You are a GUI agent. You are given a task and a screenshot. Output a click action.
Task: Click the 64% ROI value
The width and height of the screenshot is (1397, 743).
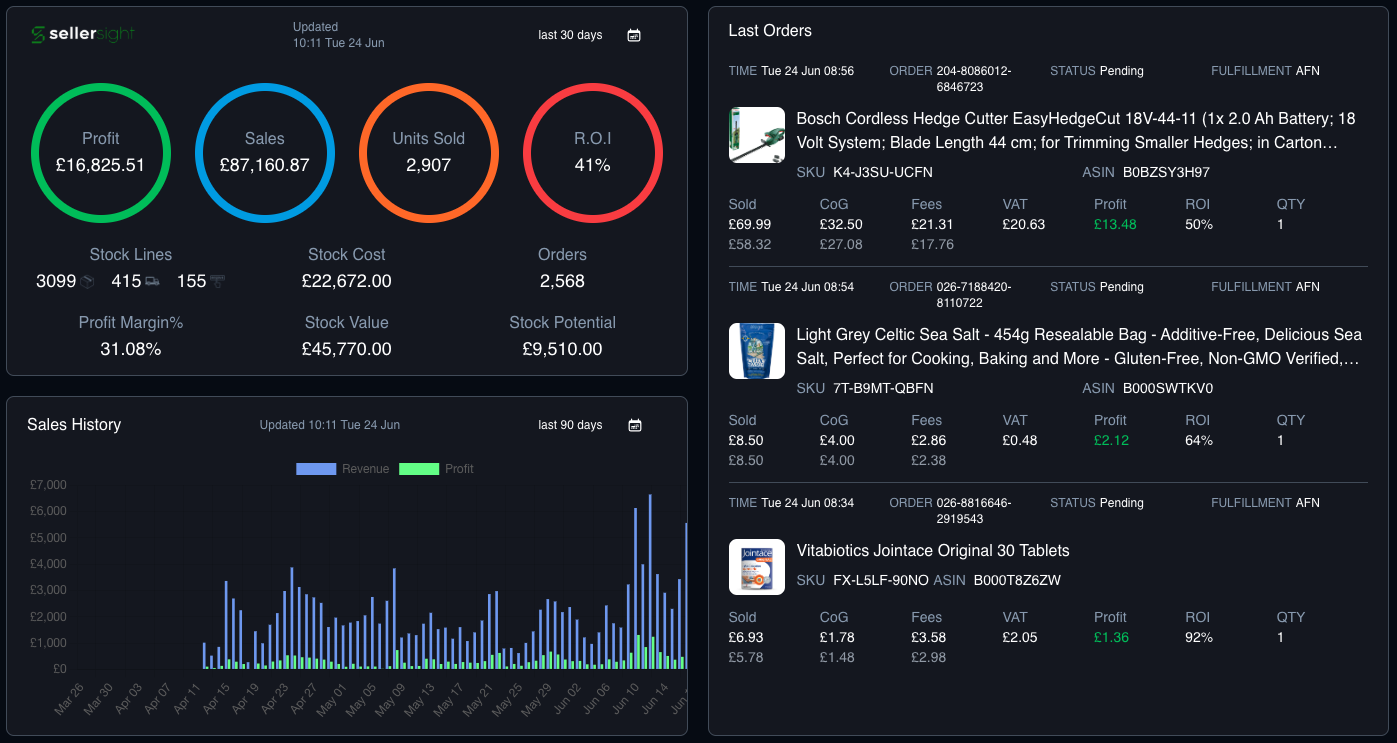tap(1199, 441)
